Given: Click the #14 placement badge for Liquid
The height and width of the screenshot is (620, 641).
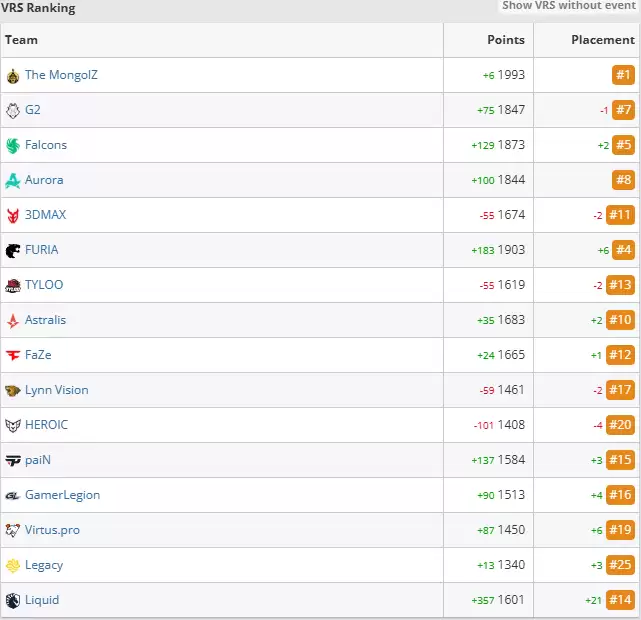Looking at the screenshot, I should pyautogui.click(x=620, y=600).
